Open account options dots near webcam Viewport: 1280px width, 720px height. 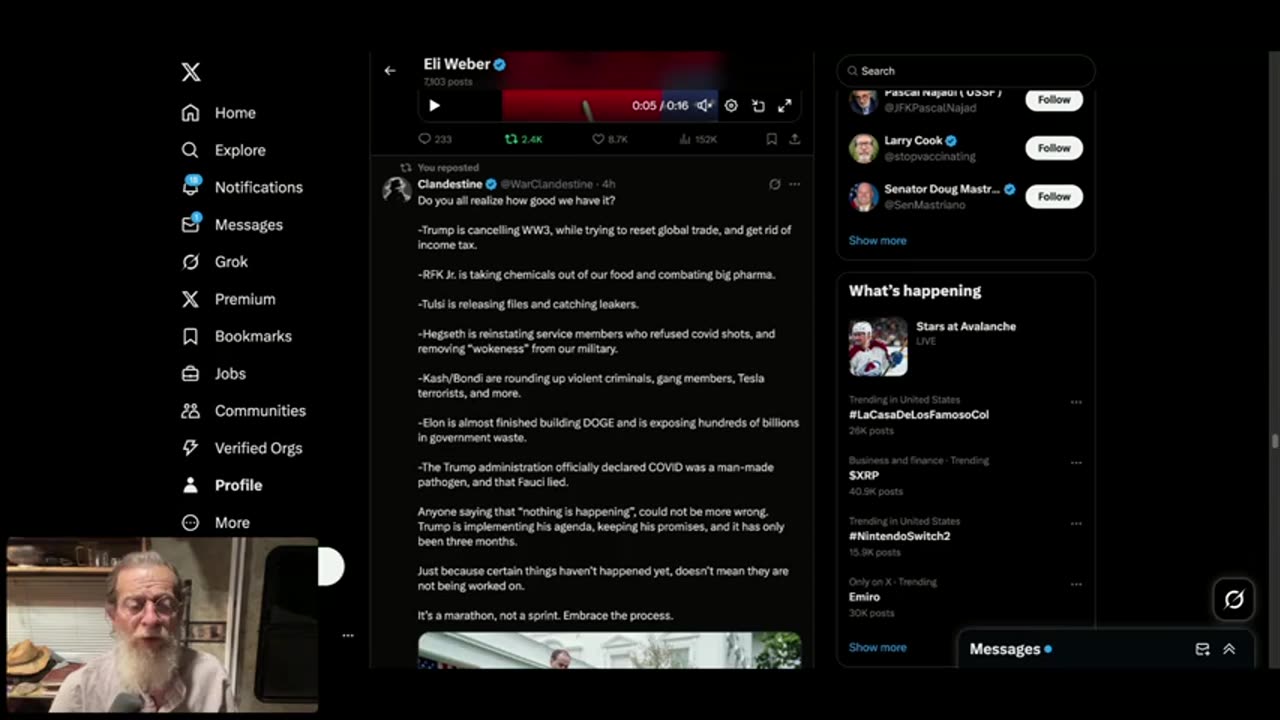[x=347, y=635]
